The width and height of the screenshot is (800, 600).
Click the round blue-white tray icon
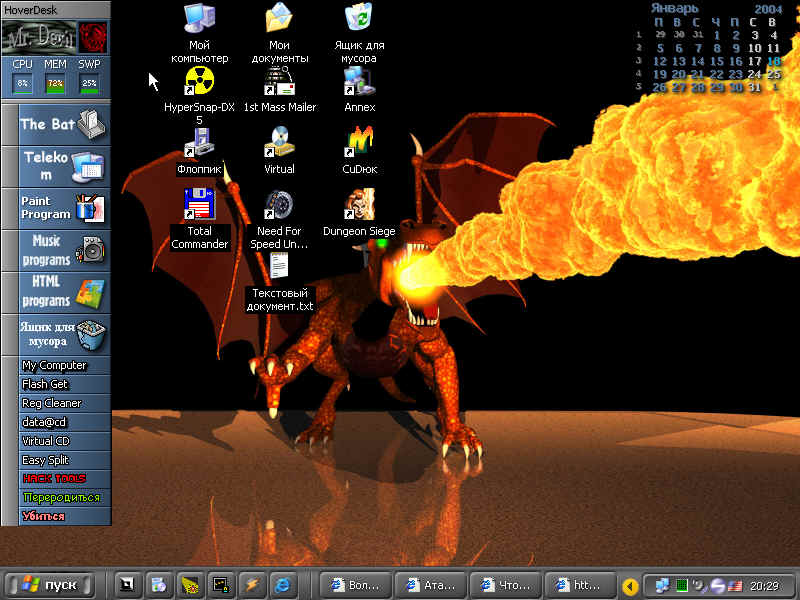point(717,586)
